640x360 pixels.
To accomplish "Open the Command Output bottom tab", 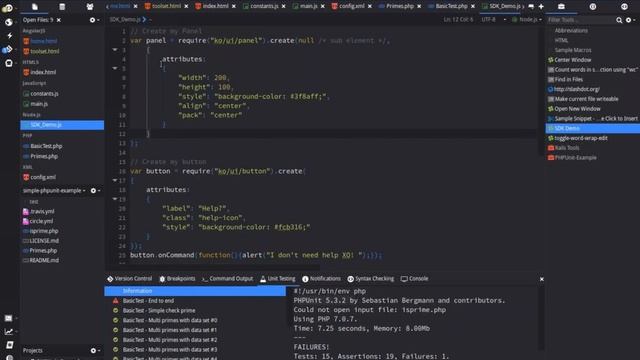I will 227,279.
